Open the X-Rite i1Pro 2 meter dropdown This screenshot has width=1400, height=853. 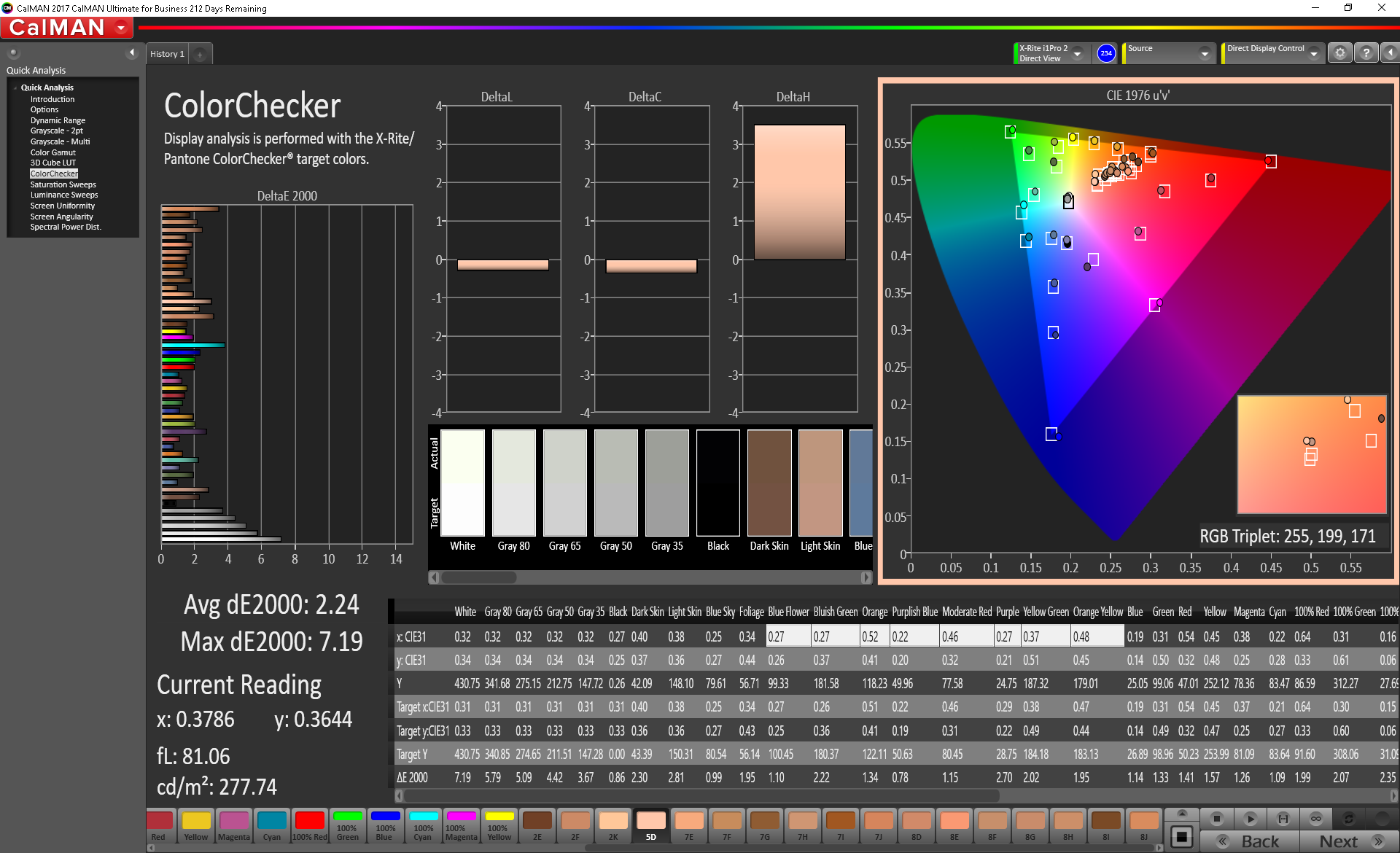[1077, 53]
